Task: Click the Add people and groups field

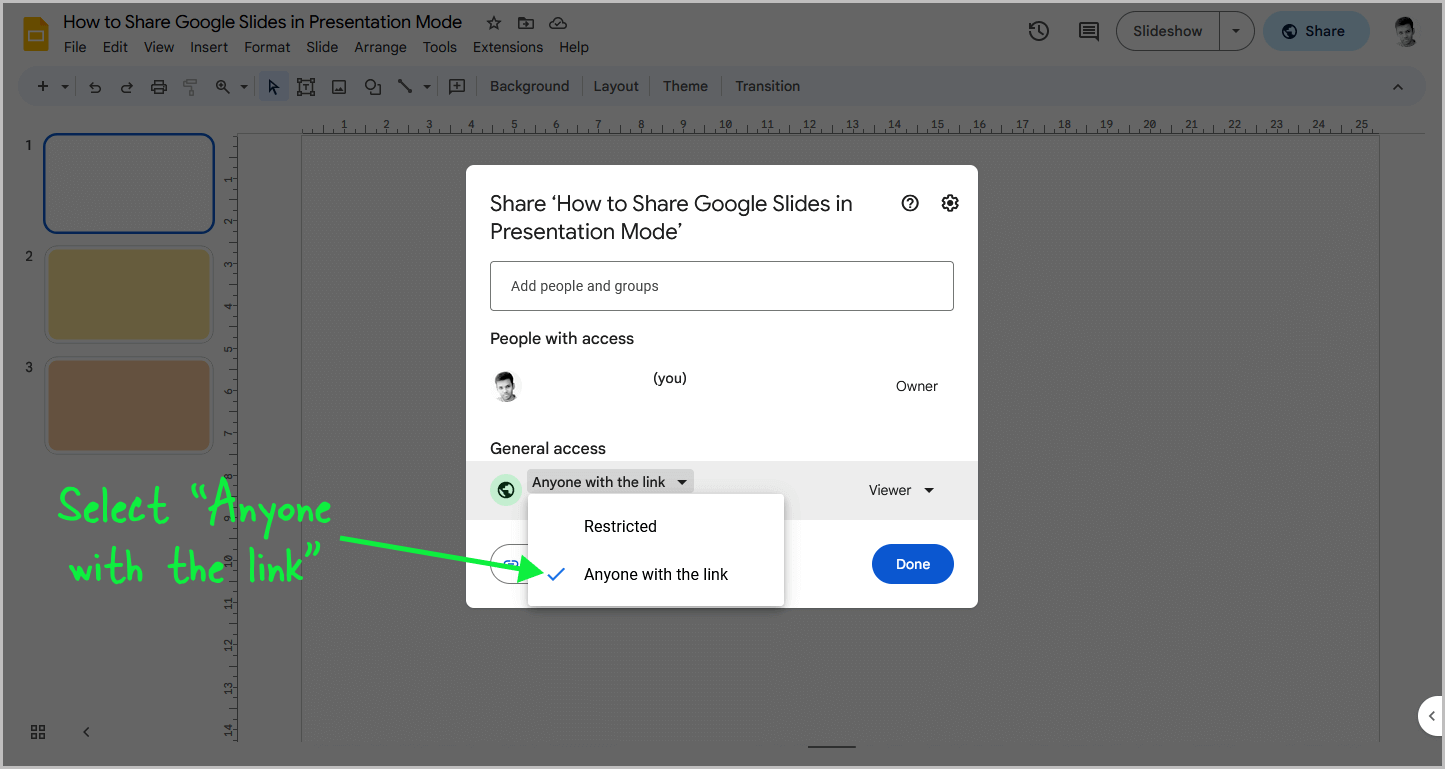Action: tap(722, 286)
